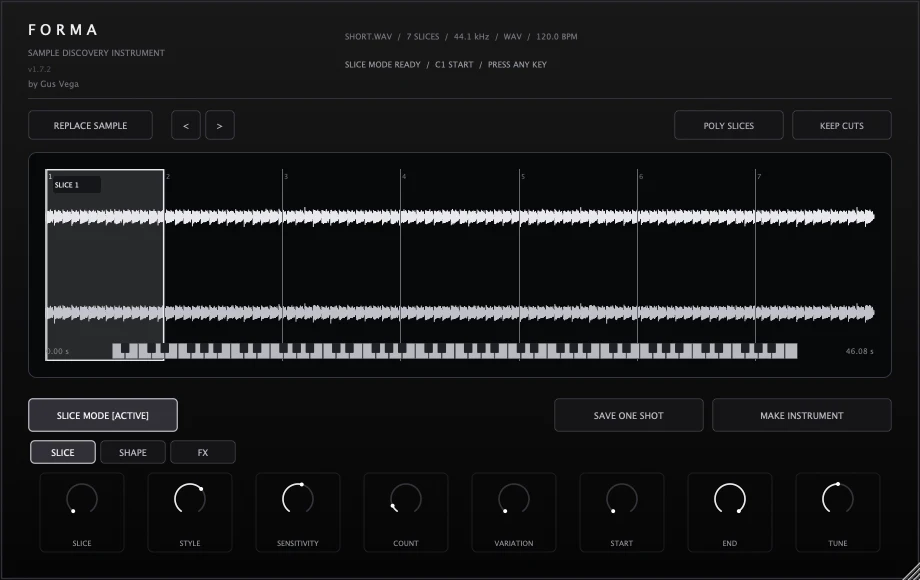Click Make Instrument button
This screenshot has width=920, height=580.
point(801,415)
